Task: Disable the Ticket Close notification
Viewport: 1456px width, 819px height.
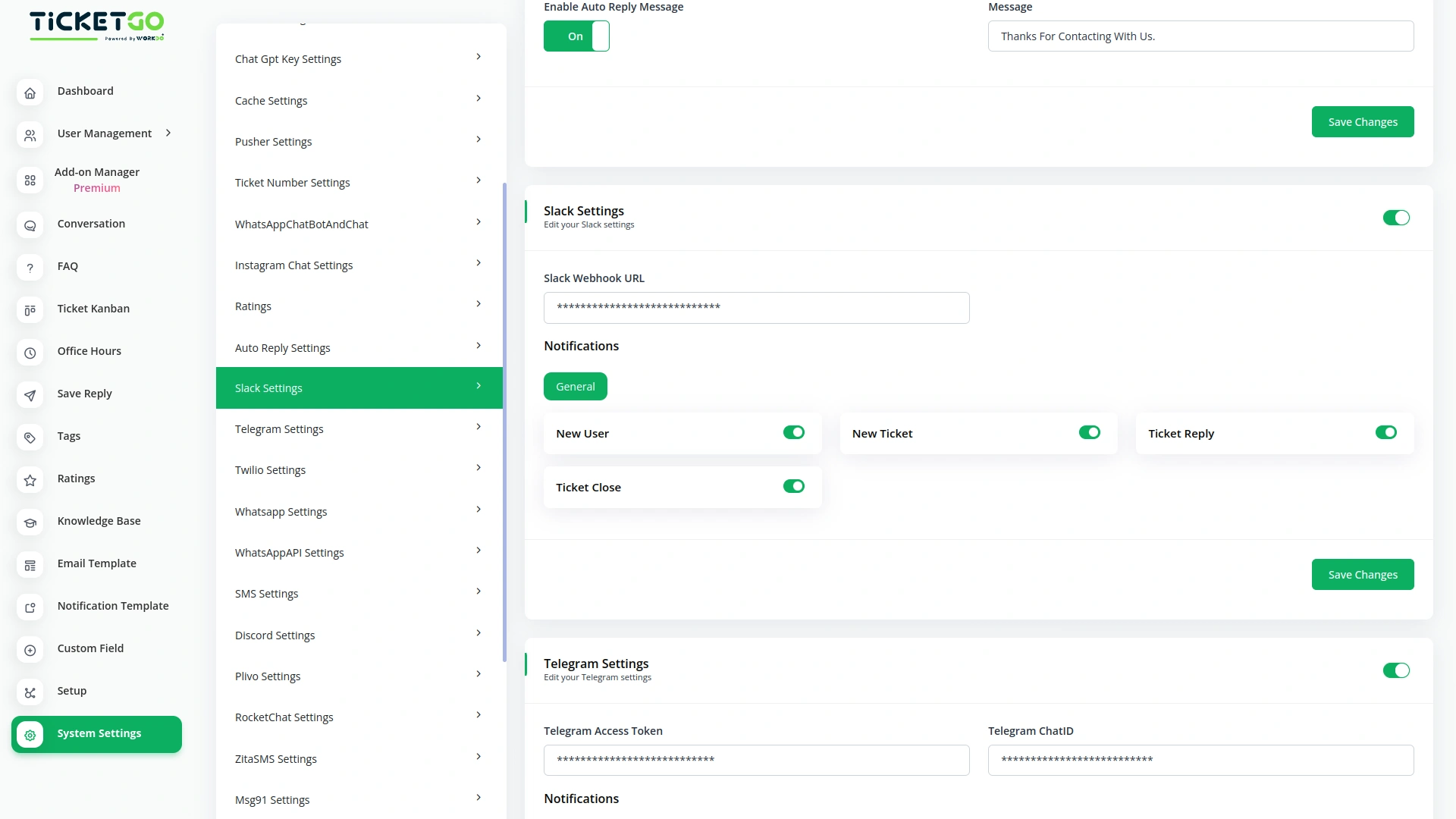Action: [794, 486]
